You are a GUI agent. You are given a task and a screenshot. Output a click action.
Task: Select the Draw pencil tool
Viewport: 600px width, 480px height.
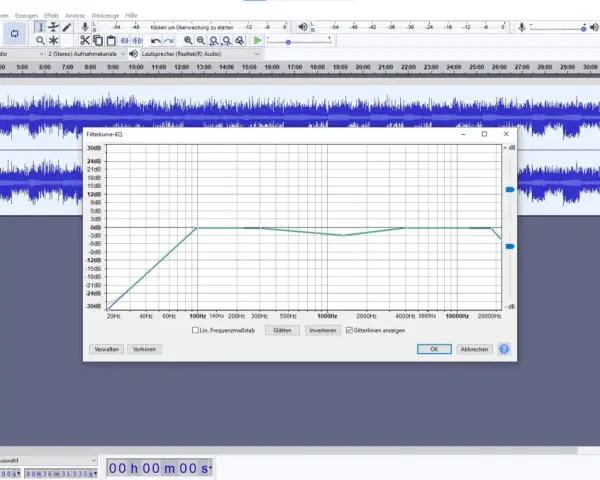coord(67,27)
